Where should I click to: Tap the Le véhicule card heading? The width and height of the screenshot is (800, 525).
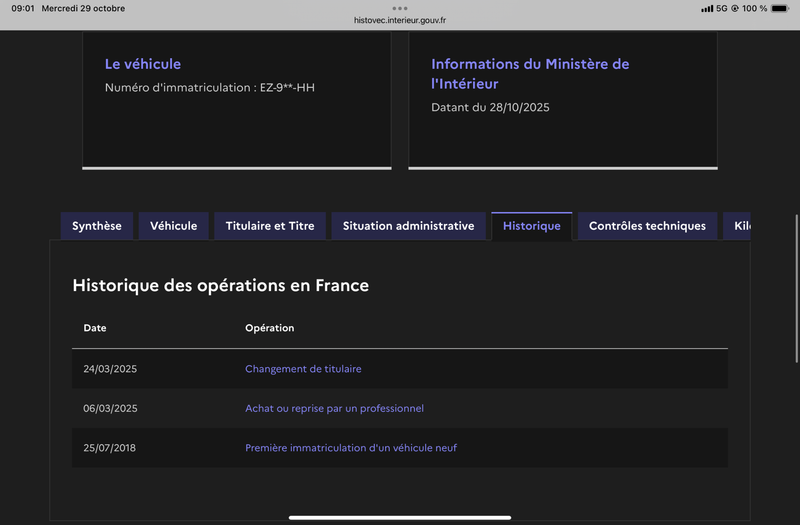[x=143, y=64]
